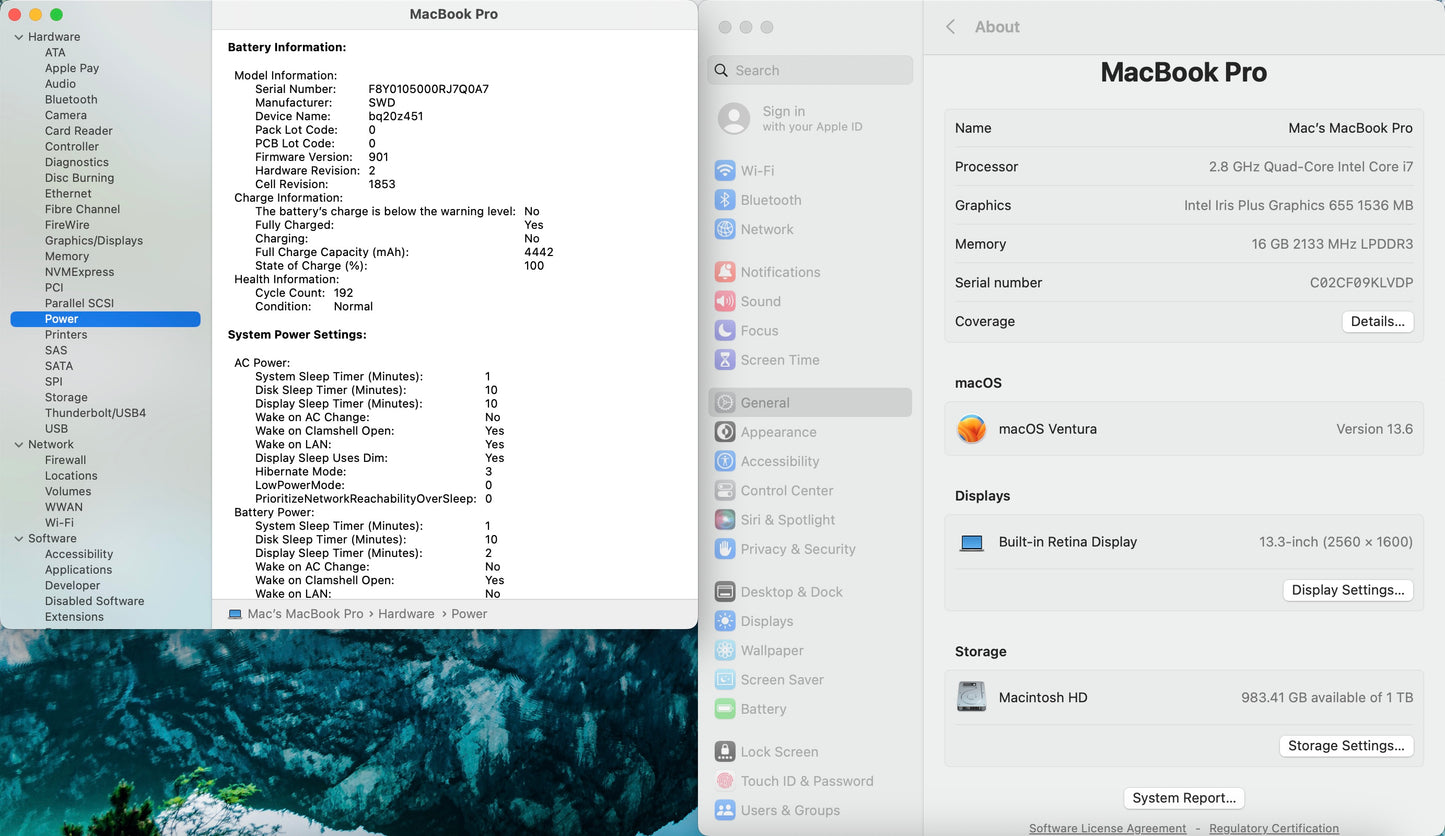Click the back chevron beside About
The image size is (1445, 836).
point(950,27)
